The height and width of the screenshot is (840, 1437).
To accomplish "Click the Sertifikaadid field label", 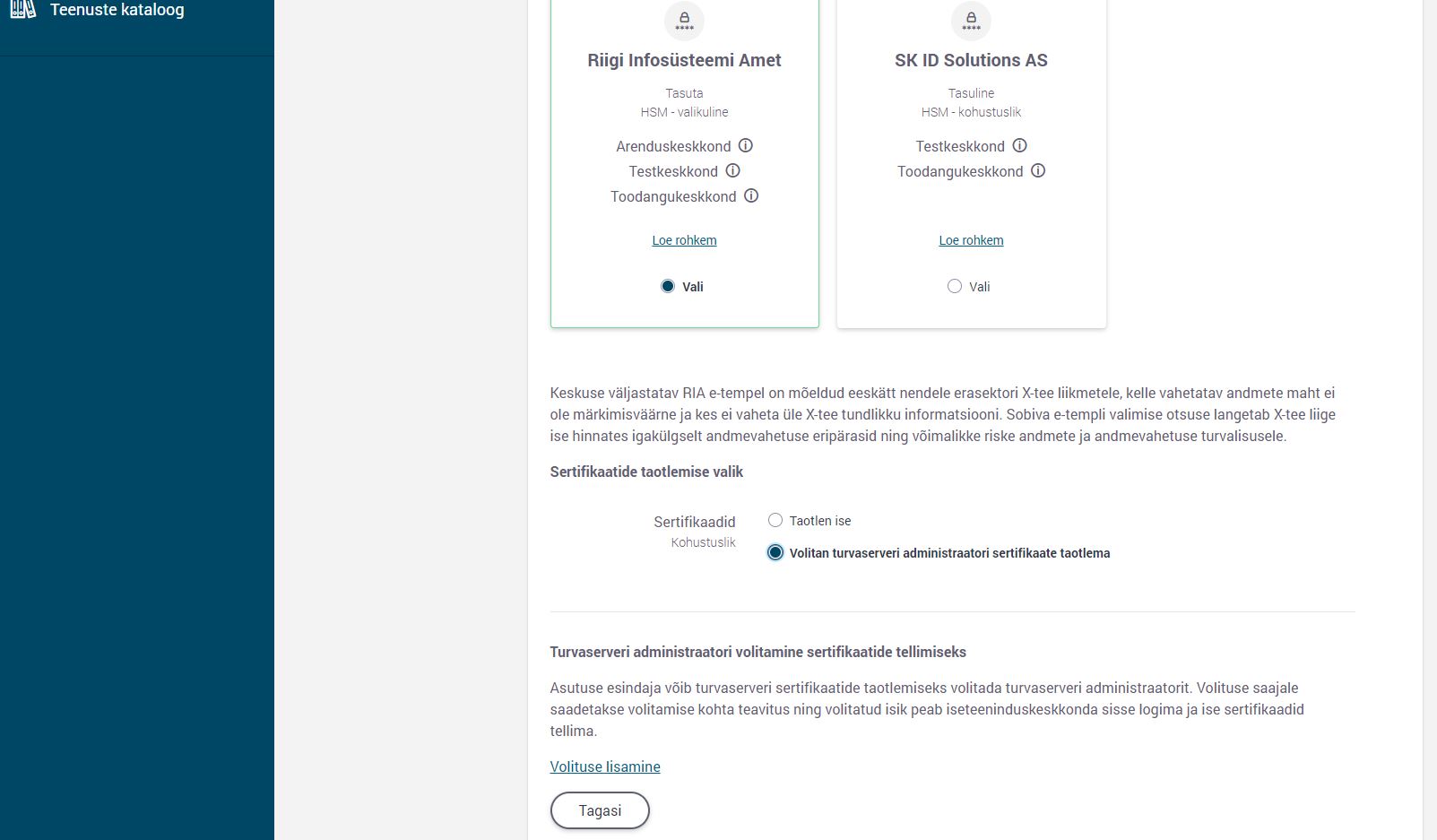I will [x=694, y=522].
